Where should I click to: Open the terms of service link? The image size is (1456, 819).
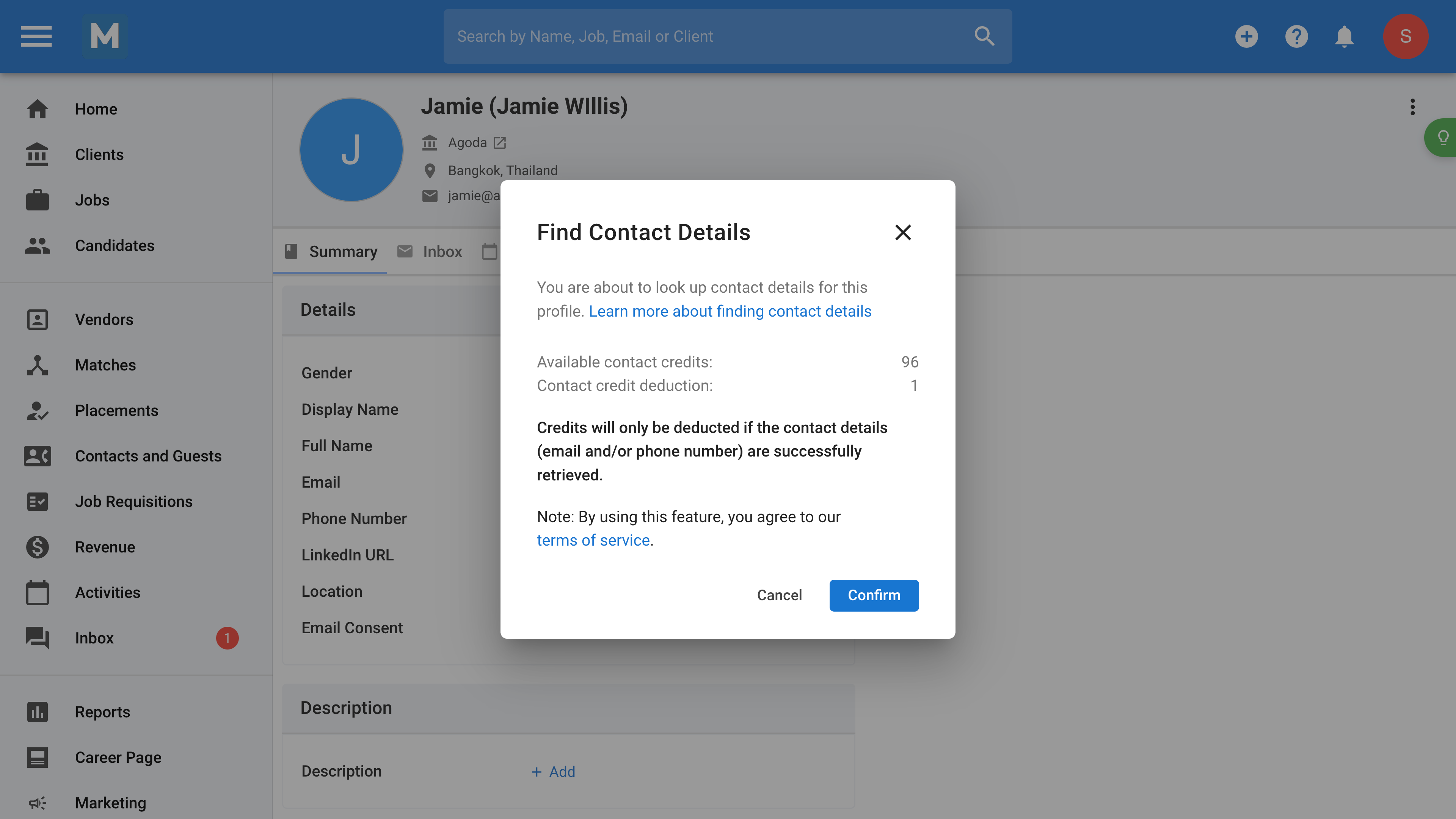[x=593, y=540]
